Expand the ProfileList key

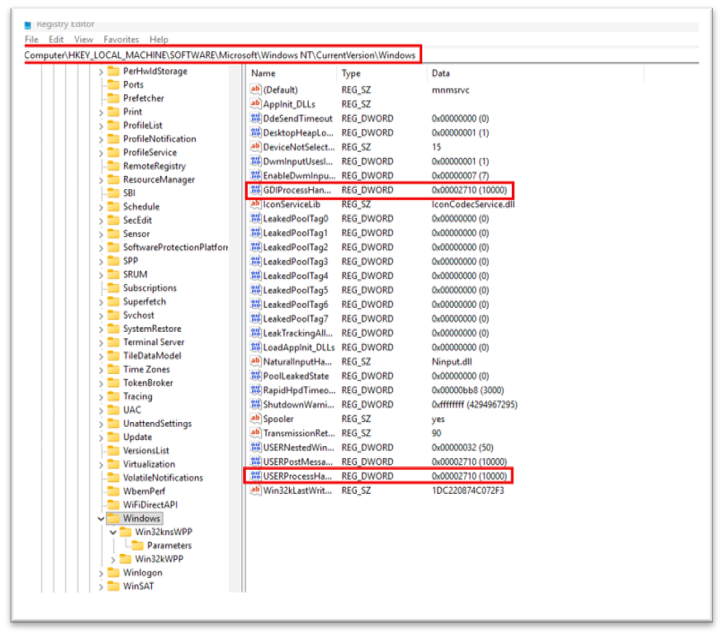pos(101,126)
